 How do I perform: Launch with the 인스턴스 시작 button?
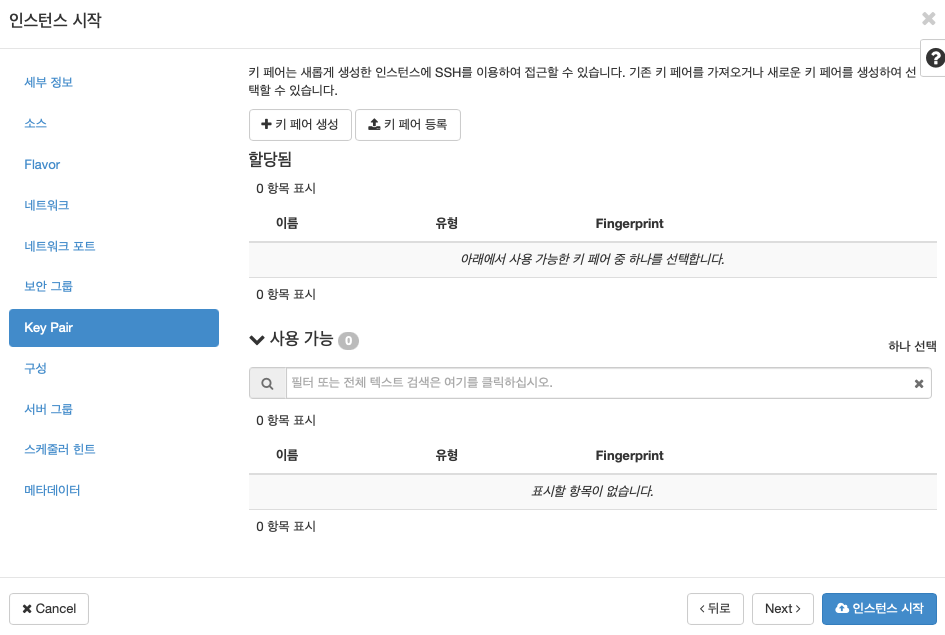(x=879, y=608)
